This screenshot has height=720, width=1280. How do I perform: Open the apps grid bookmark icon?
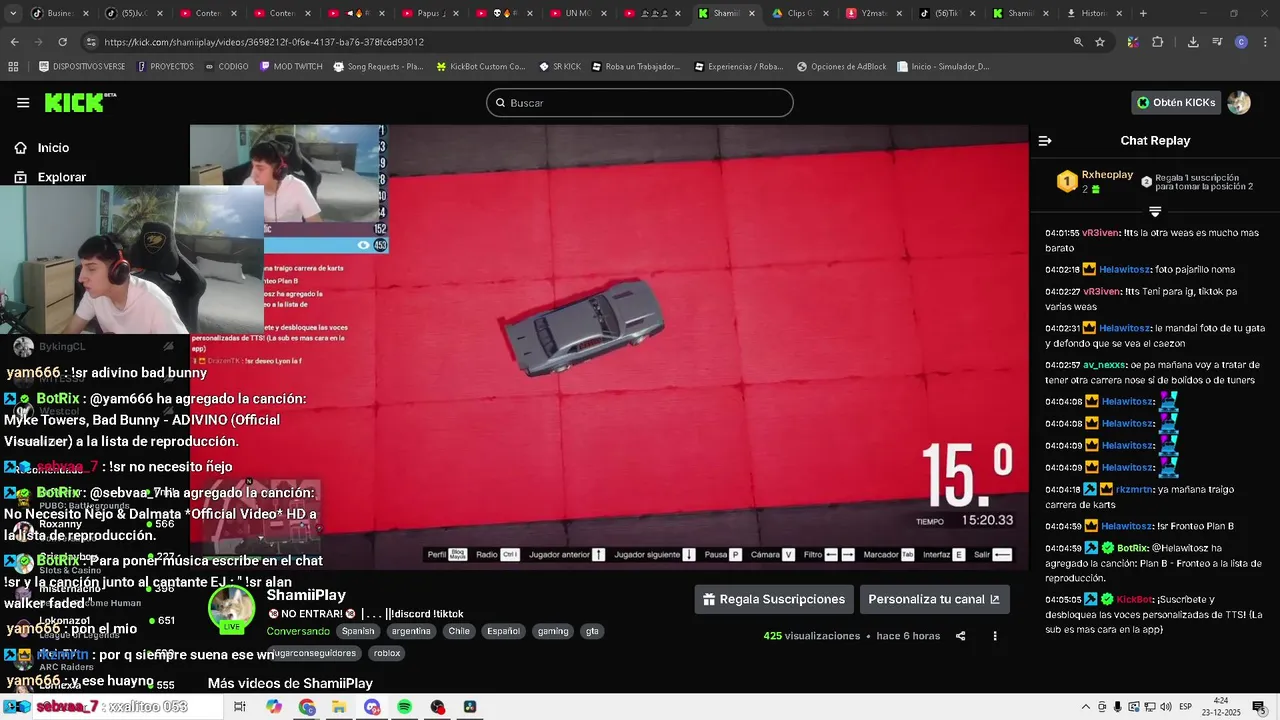click(x=13, y=67)
